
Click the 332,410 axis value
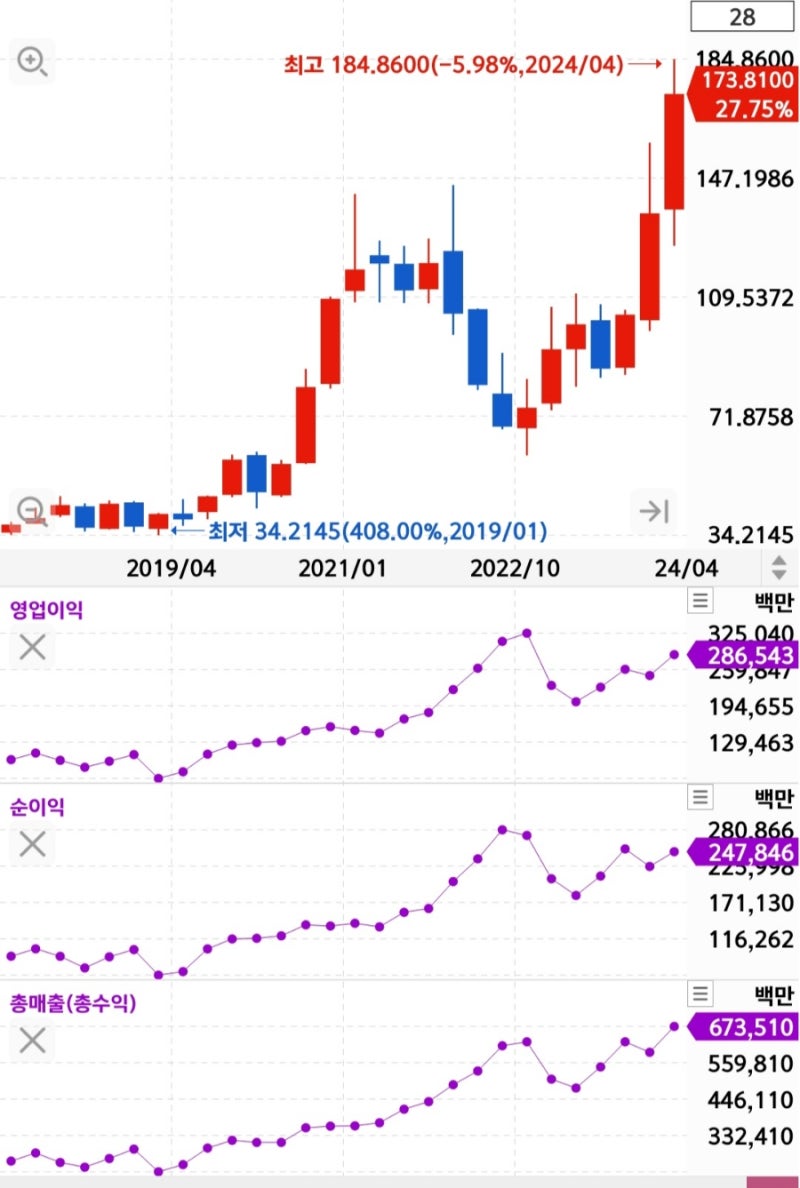click(751, 1136)
